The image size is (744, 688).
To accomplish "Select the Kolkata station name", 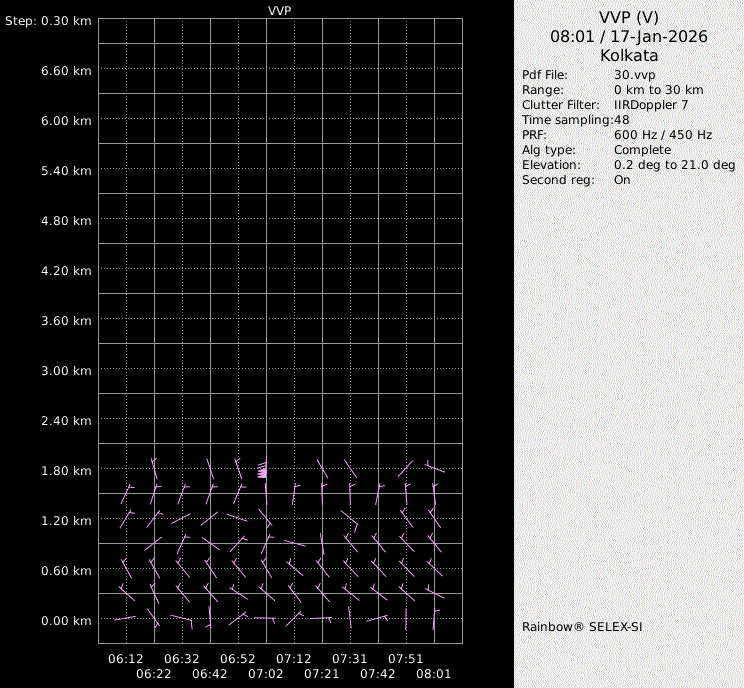I will (x=628, y=56).
